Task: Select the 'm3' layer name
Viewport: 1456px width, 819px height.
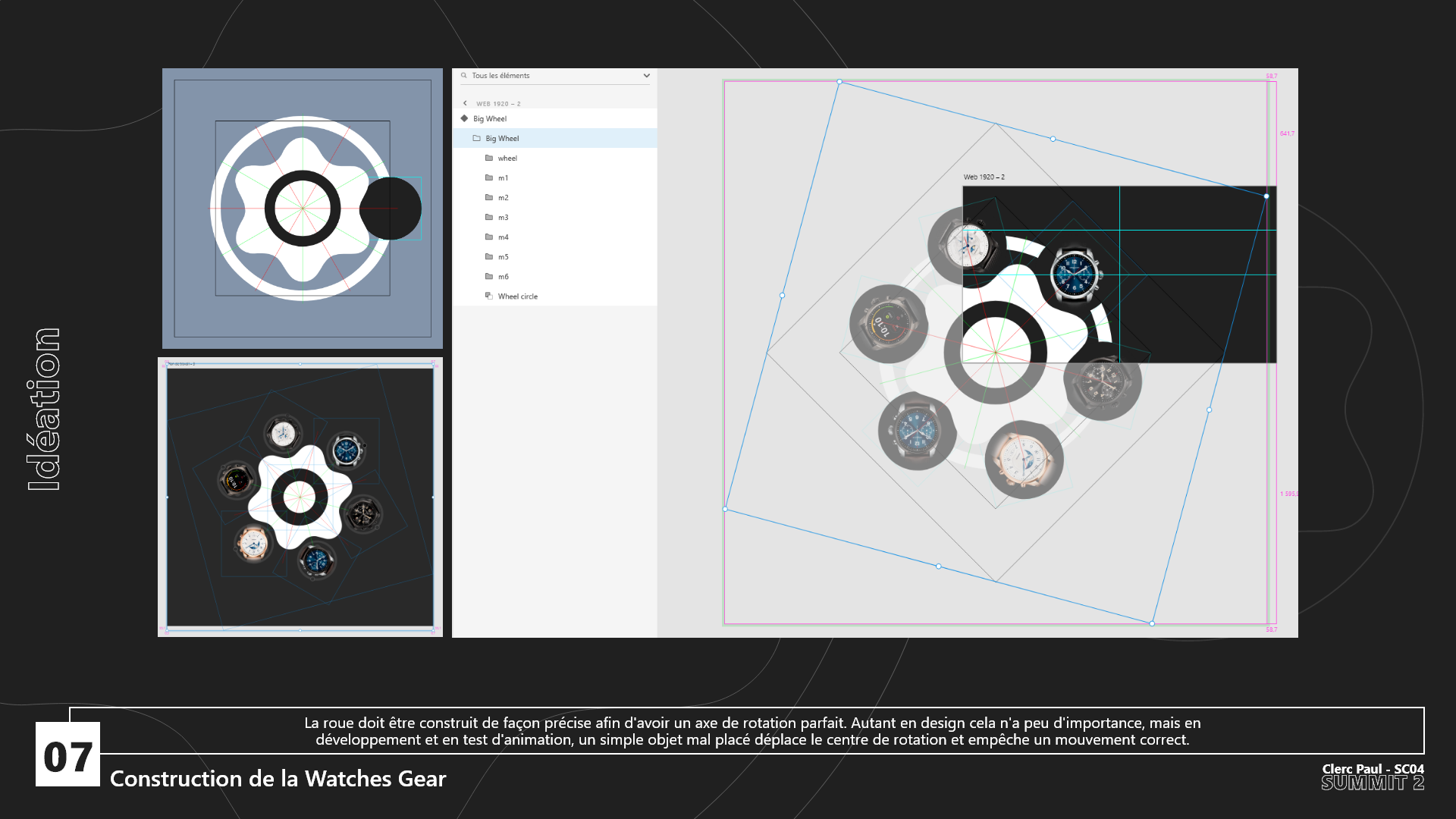Action: click(503, 218)
